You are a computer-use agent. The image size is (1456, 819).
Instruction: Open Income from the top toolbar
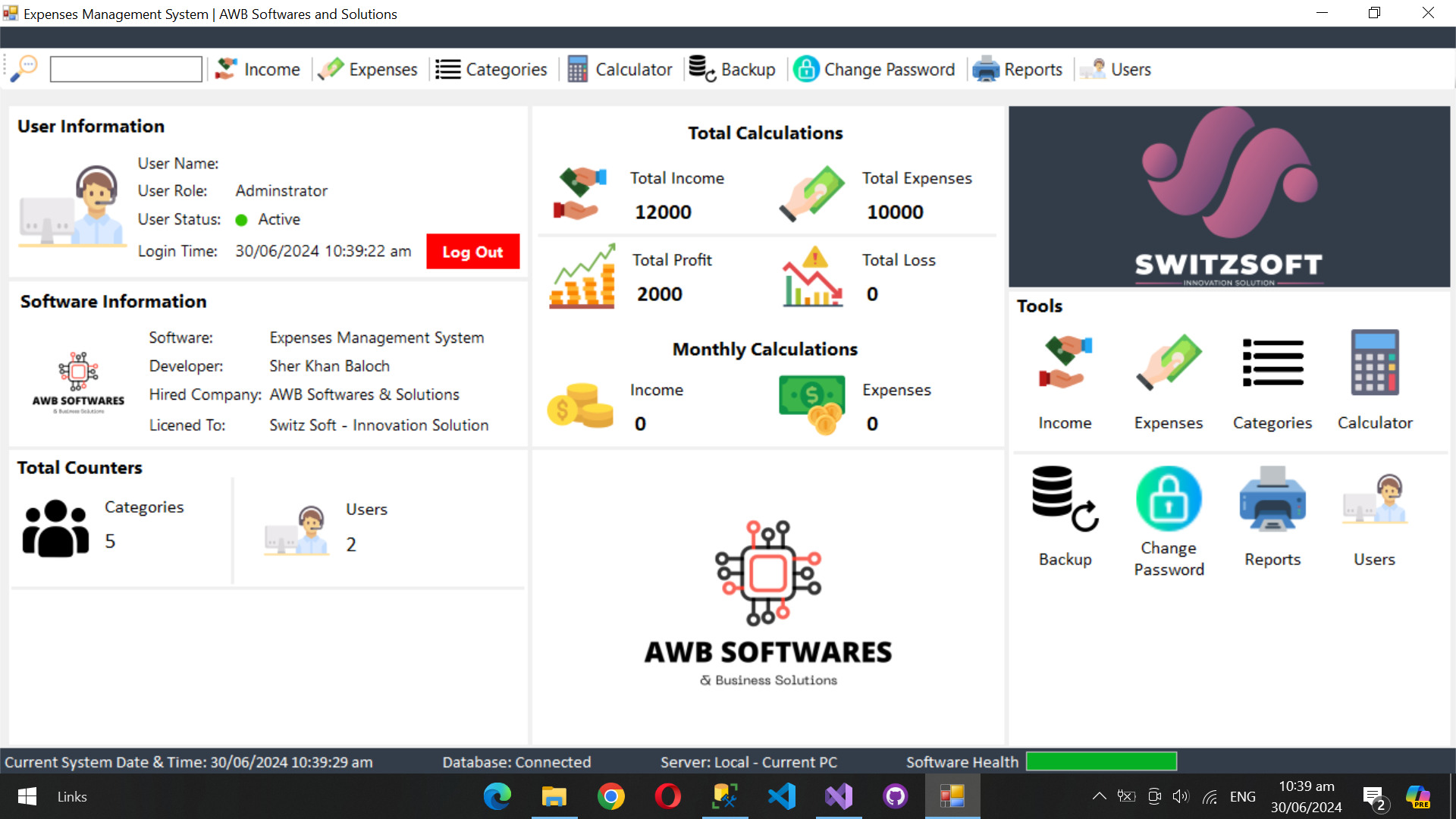(258, 69)
